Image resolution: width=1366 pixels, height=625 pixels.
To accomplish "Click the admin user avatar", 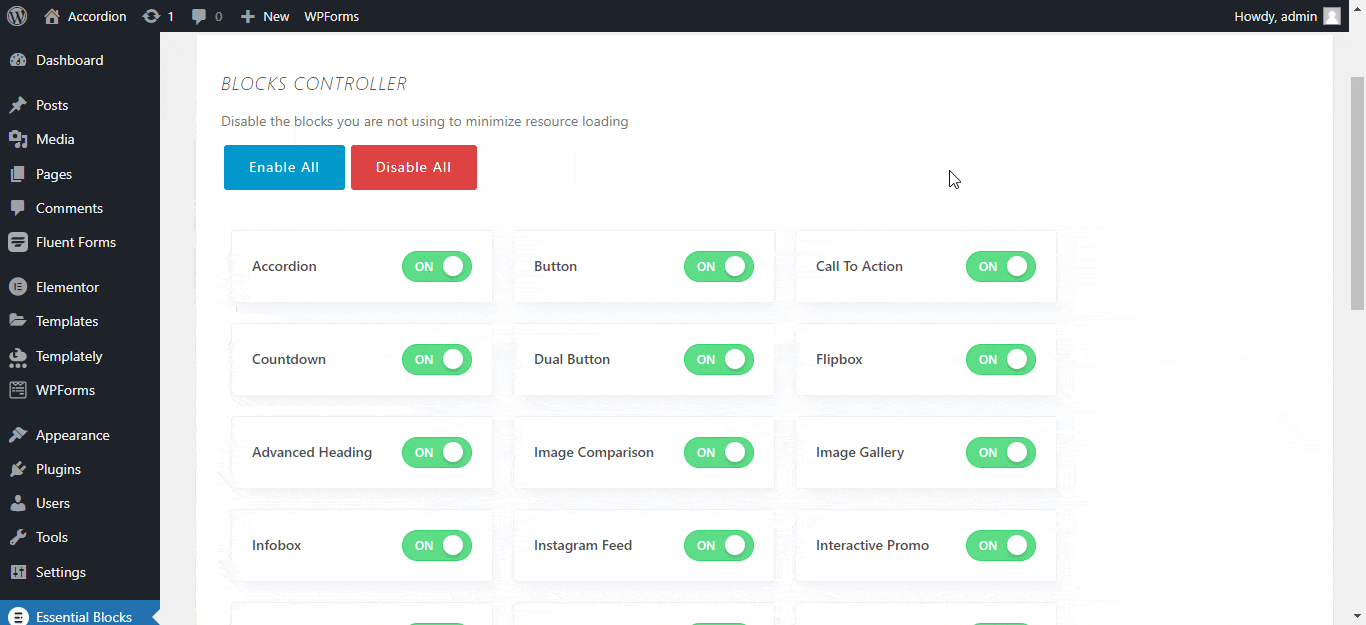I will click(1332, 16).
